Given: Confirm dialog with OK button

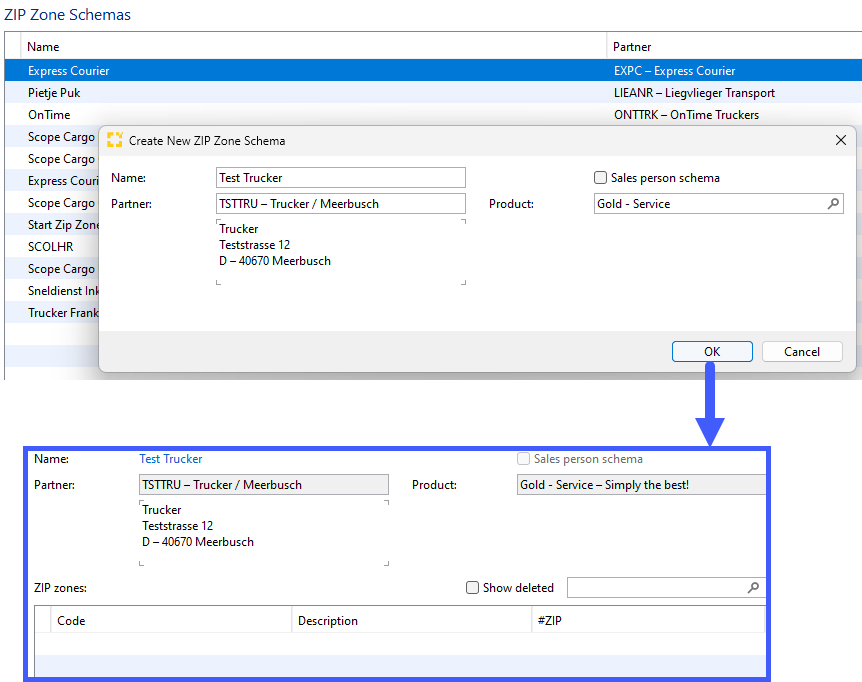Looking at the screenshot, I should point(712,352).
